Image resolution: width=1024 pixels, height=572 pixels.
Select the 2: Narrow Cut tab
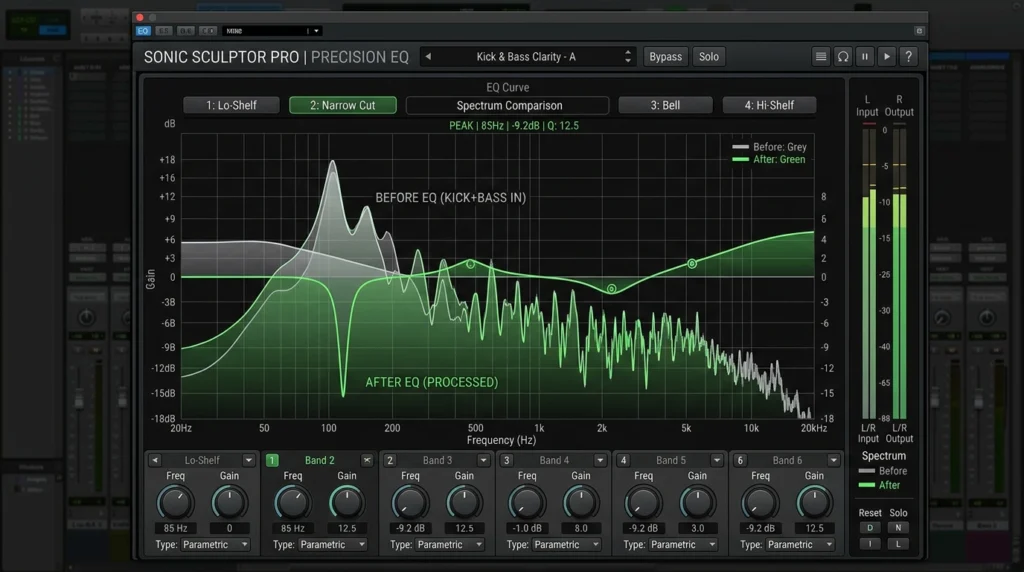click(x=343, y=105)
